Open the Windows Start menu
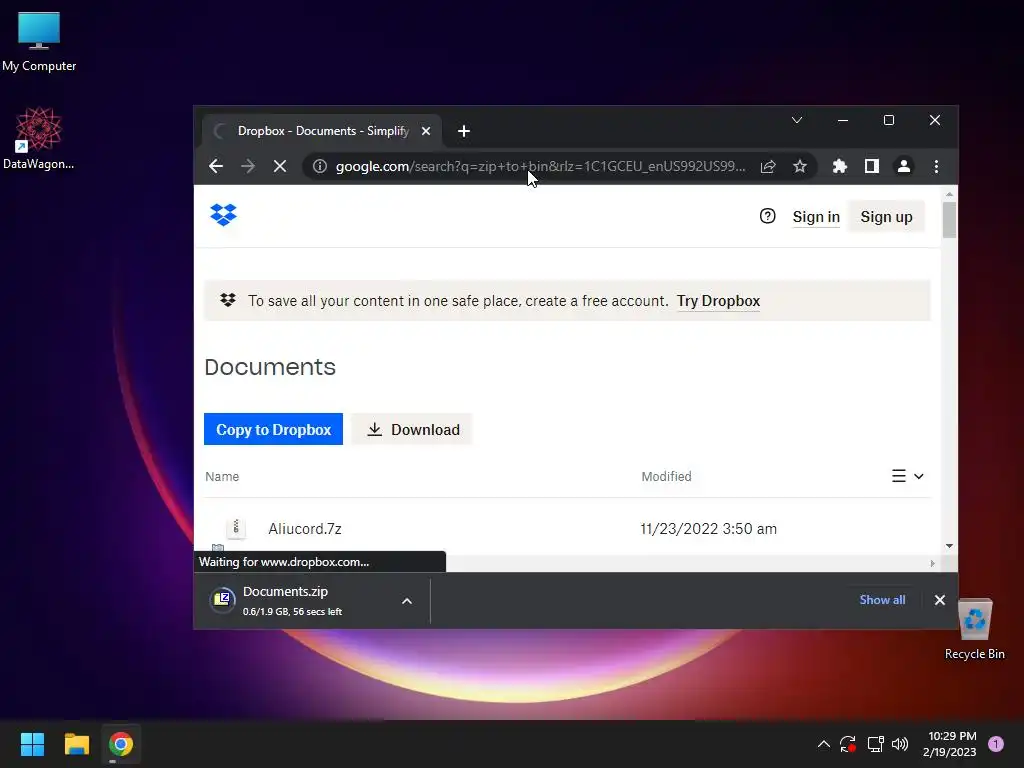The height and width of the screenshot is (768, 1024). point(32,744)
